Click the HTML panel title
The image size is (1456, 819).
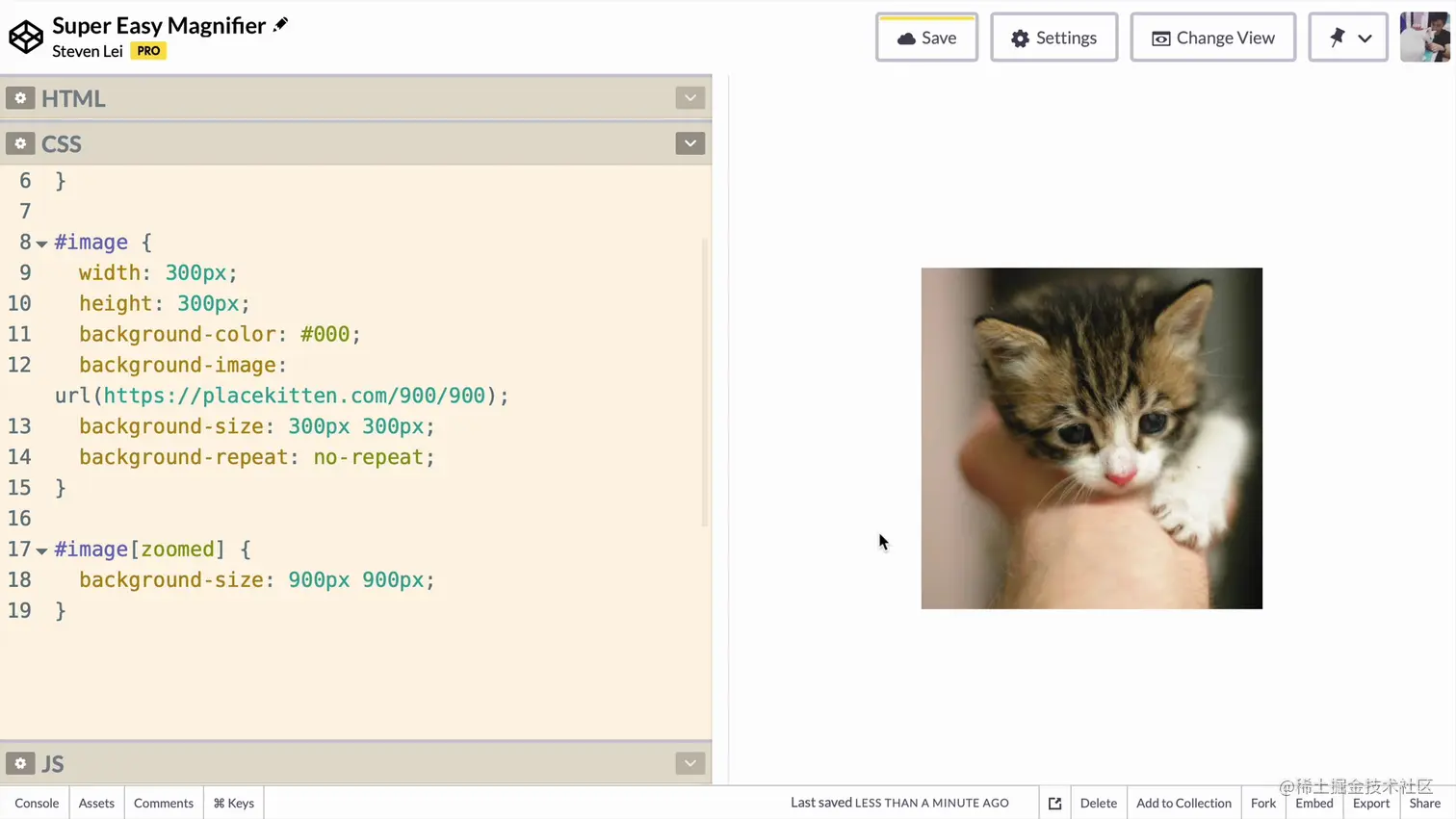pyautogui.click(x=73, y=98)
